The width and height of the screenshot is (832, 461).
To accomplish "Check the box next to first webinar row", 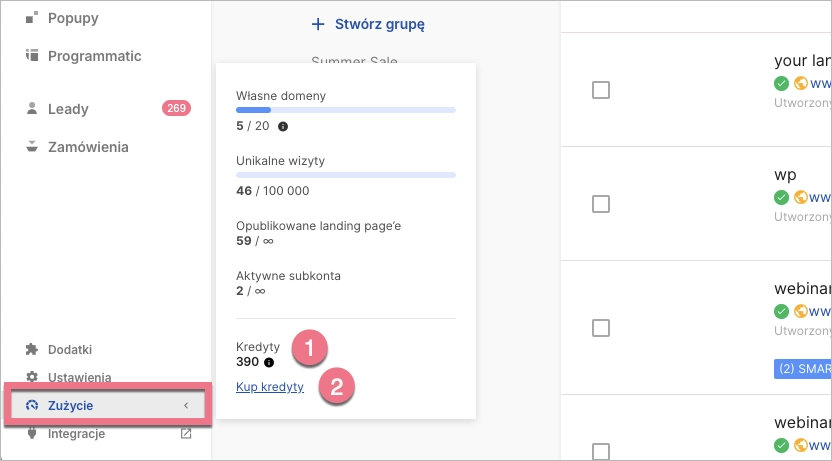I will [601, 327].
